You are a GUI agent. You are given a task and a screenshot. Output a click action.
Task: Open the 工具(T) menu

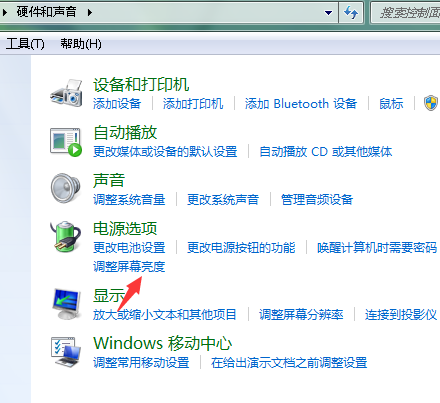pos(25,44)
